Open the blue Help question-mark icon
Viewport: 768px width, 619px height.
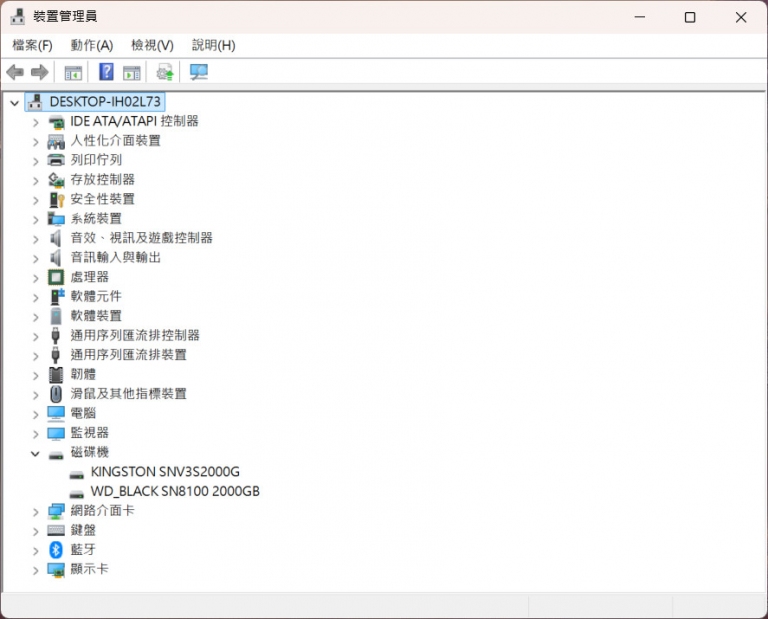[106, 72]
